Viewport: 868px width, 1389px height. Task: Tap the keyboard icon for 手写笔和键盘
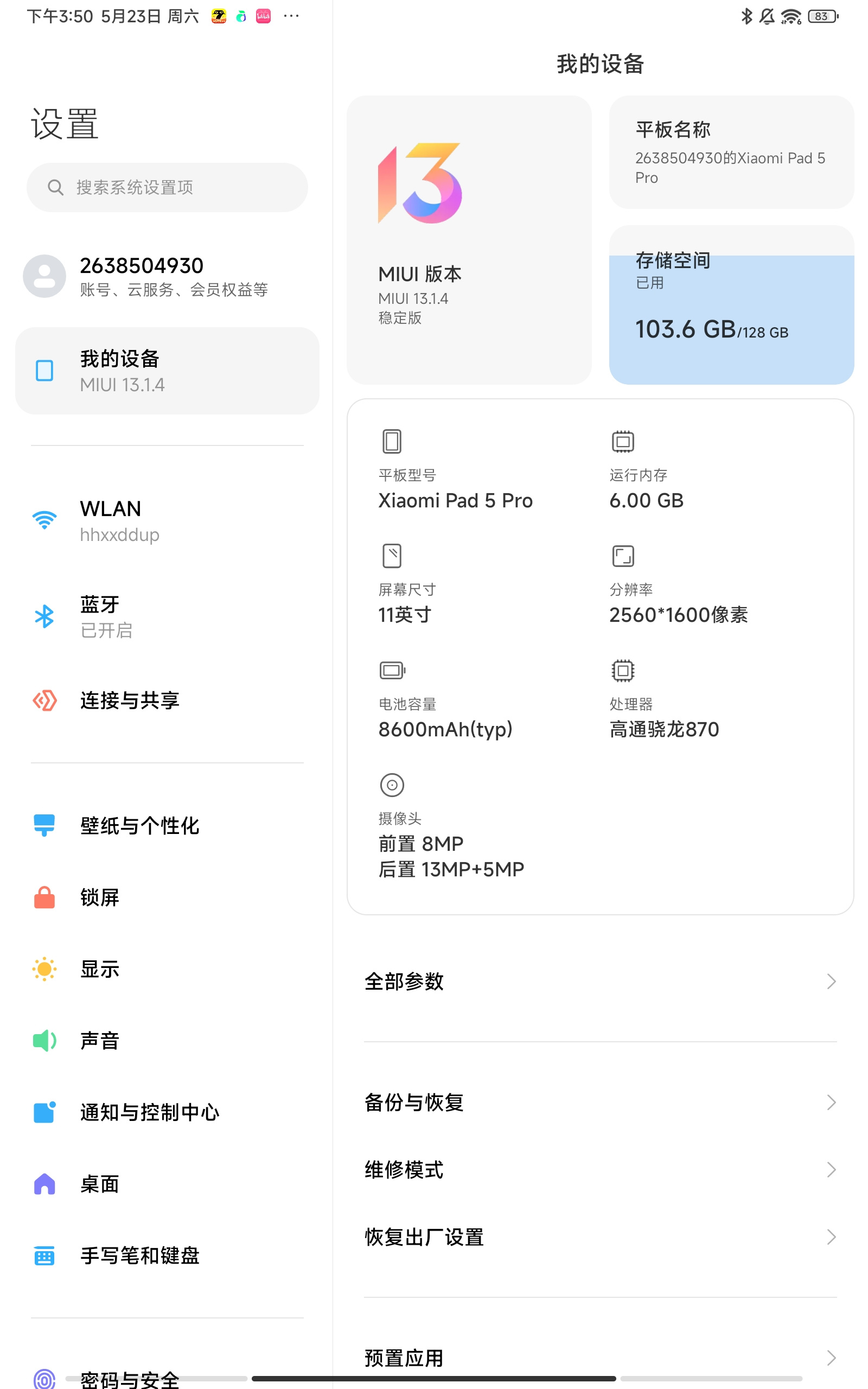pyautogui.click(x=44, y=1256)
